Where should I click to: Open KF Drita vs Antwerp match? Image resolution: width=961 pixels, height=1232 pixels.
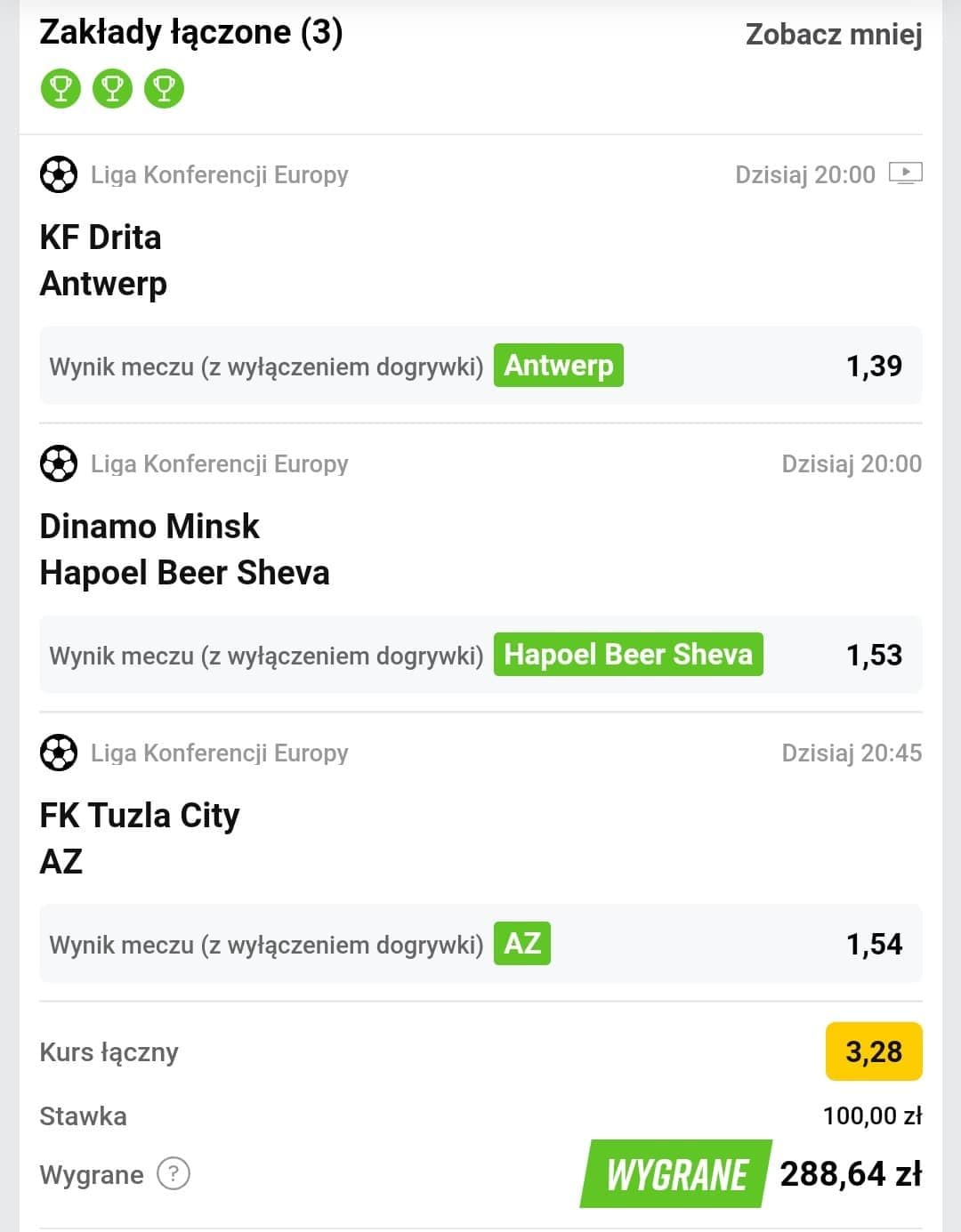tap(103, 261)
